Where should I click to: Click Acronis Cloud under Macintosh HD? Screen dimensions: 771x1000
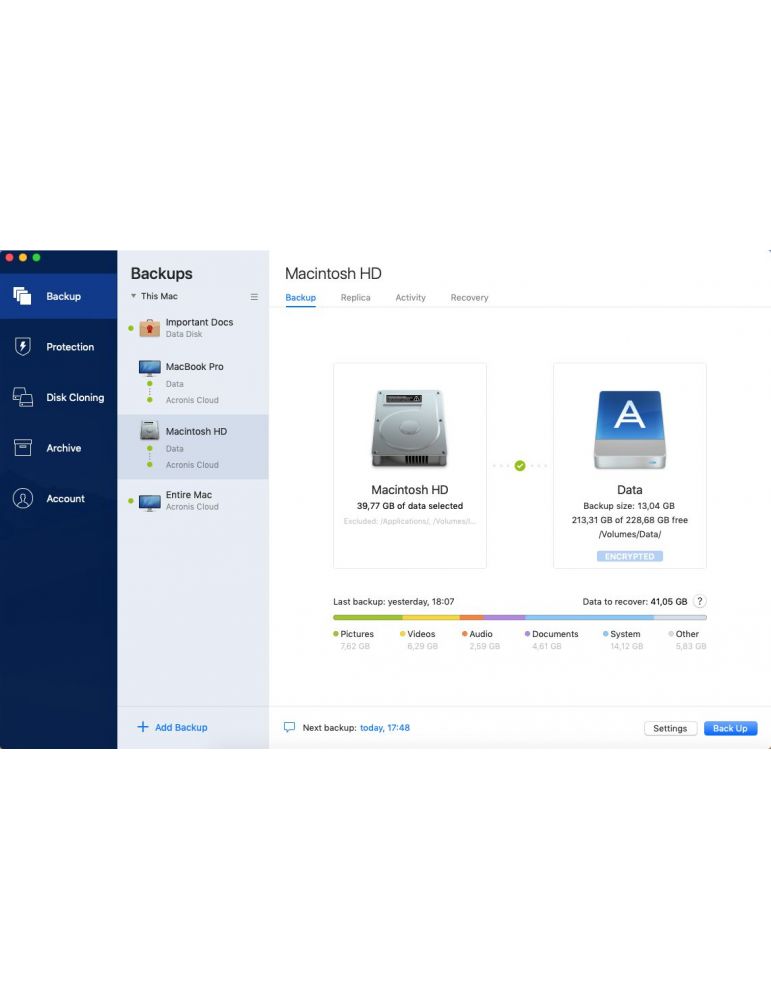192,465
